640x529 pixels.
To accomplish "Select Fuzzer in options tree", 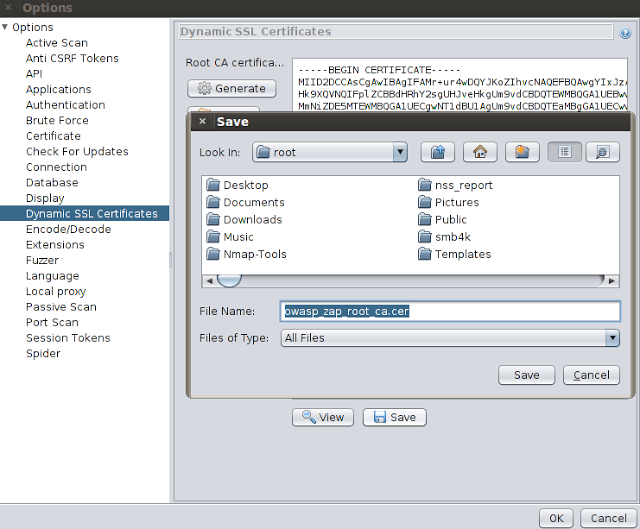I will (42, 260).
